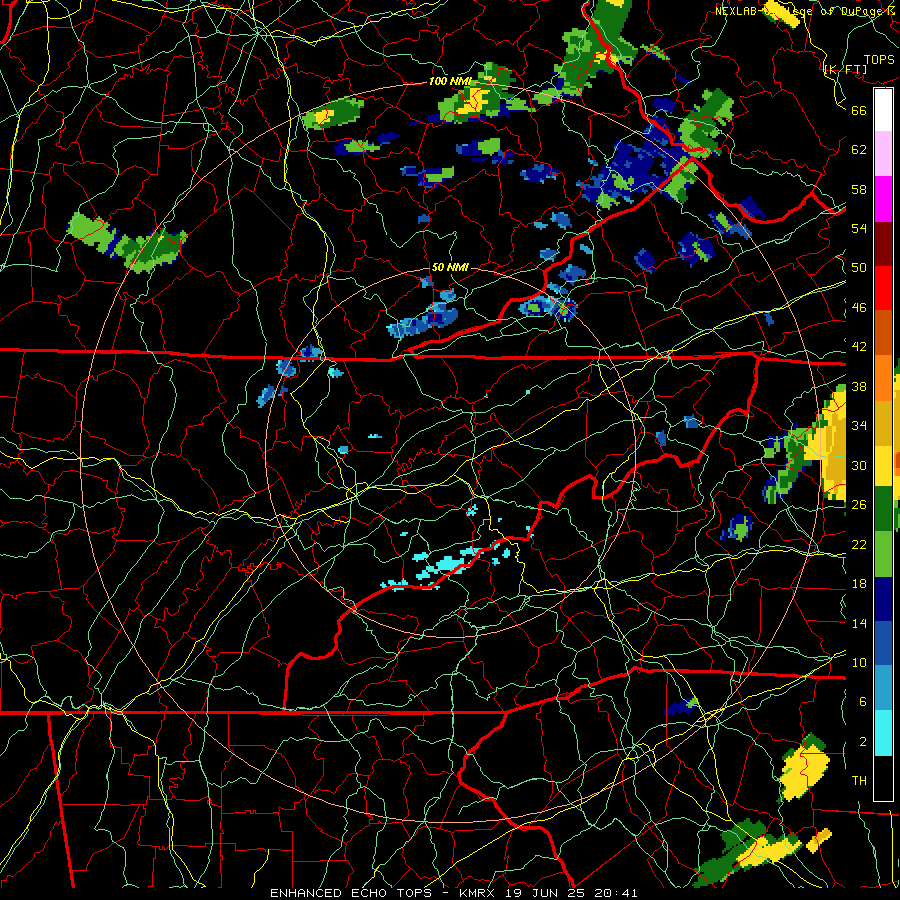Viewport: 900px width, 900px height.
Task: Click the legend value 46
Action: pyautogui.click(x=859, y=308)
